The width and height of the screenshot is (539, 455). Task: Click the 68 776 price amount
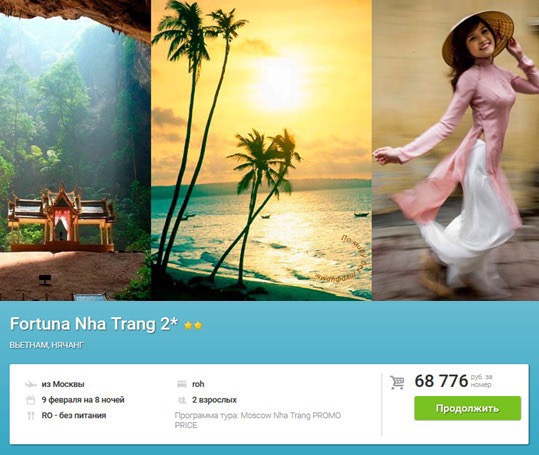pos(441,381)
